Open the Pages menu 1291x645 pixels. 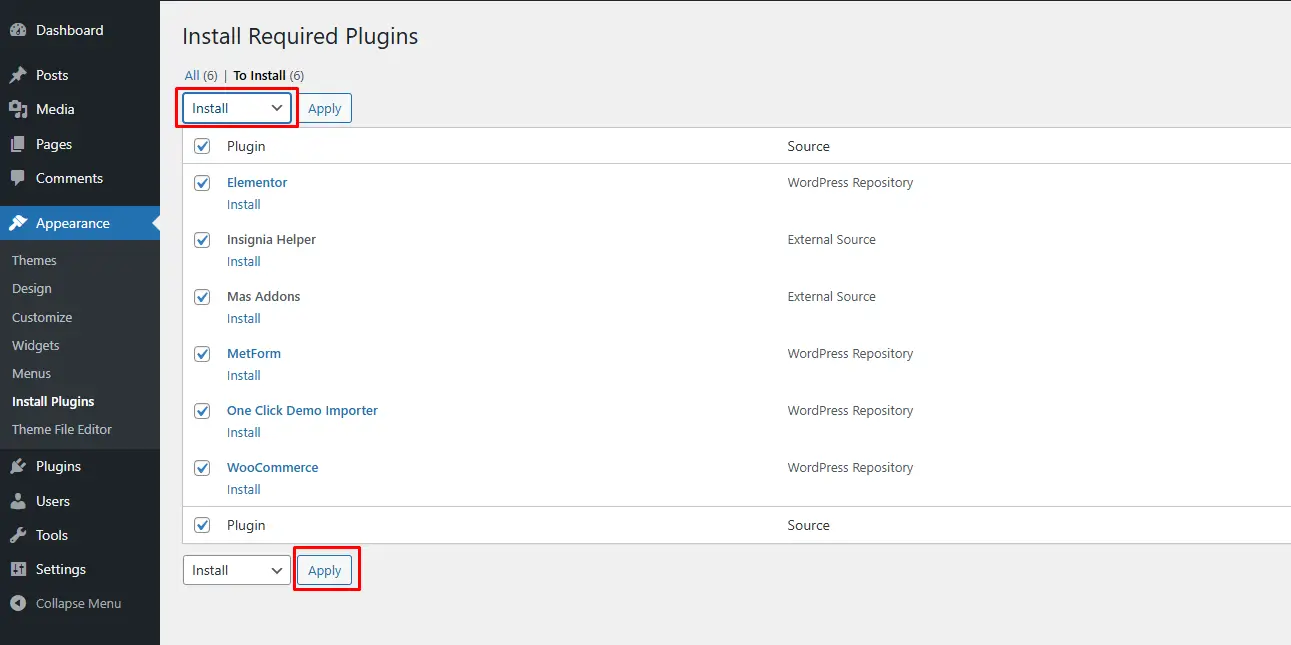[x=54, y=144]
